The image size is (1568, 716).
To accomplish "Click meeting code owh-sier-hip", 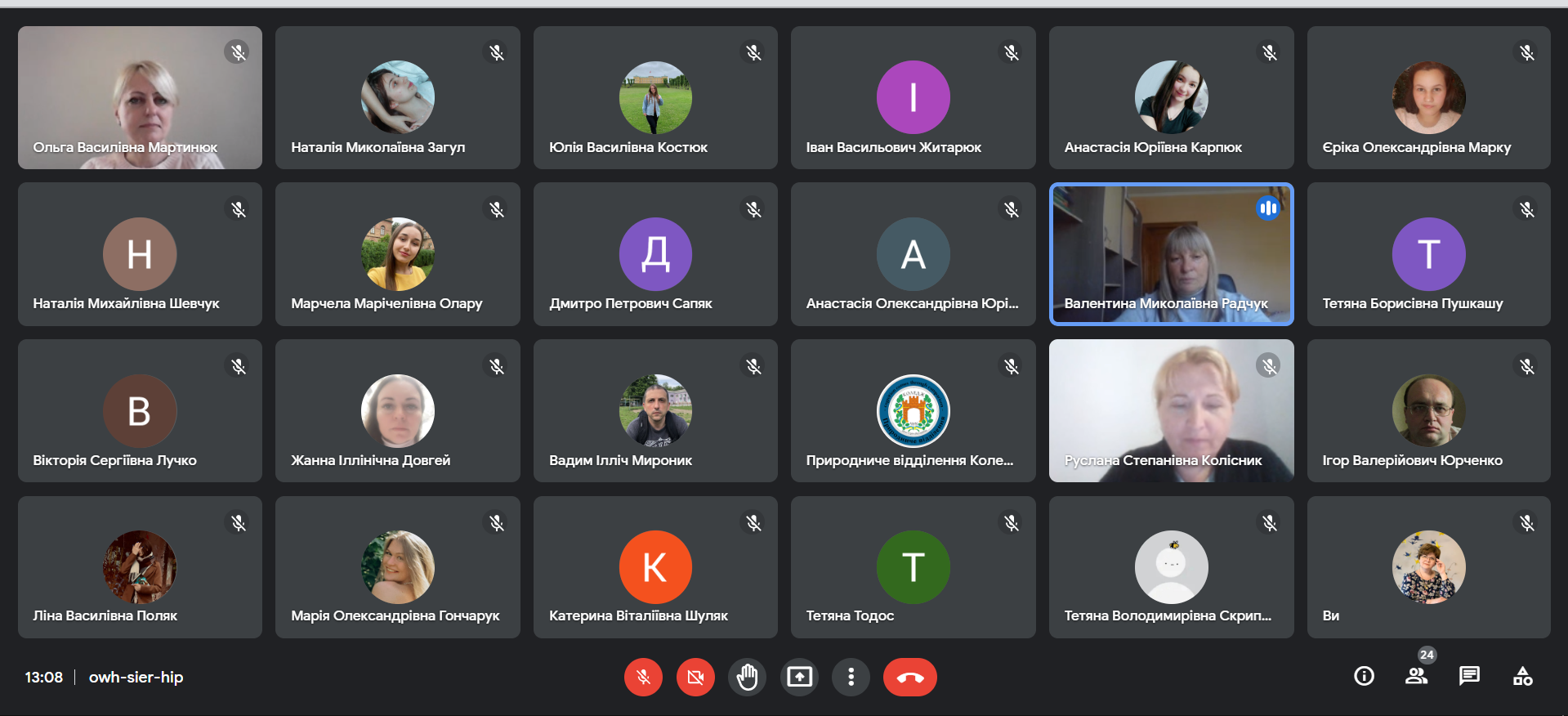I will [136, 677].
